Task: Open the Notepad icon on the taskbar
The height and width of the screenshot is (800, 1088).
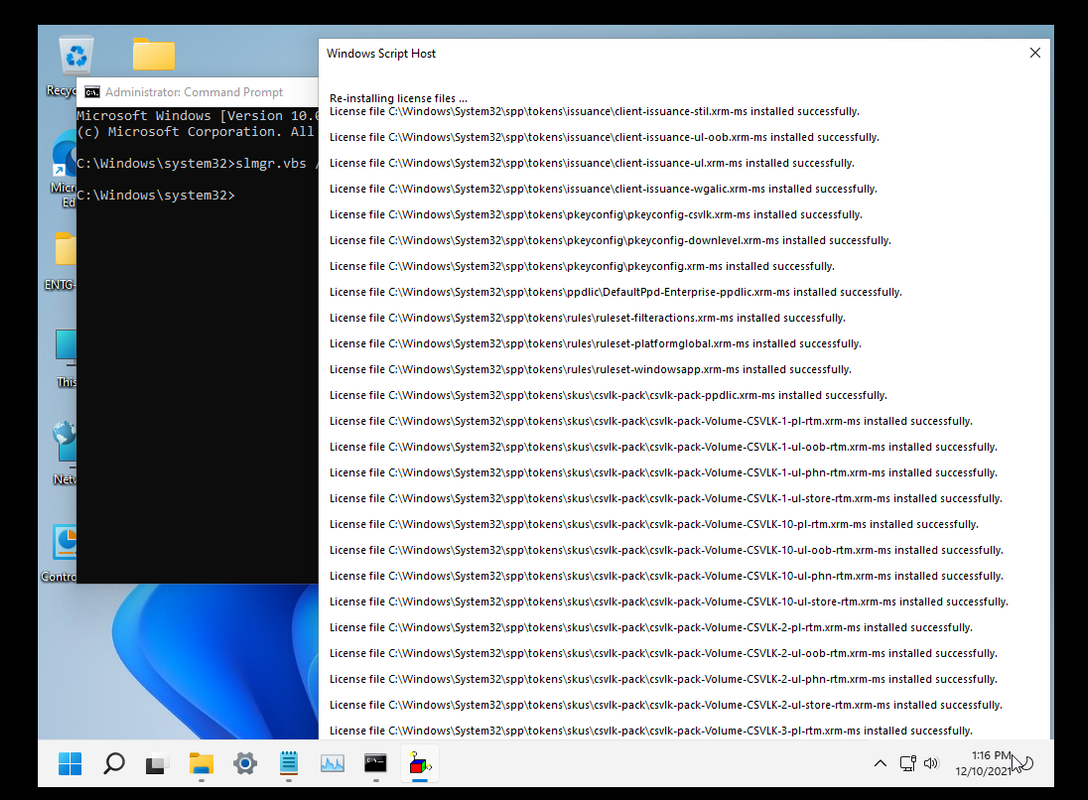Action: coord(289,764)
